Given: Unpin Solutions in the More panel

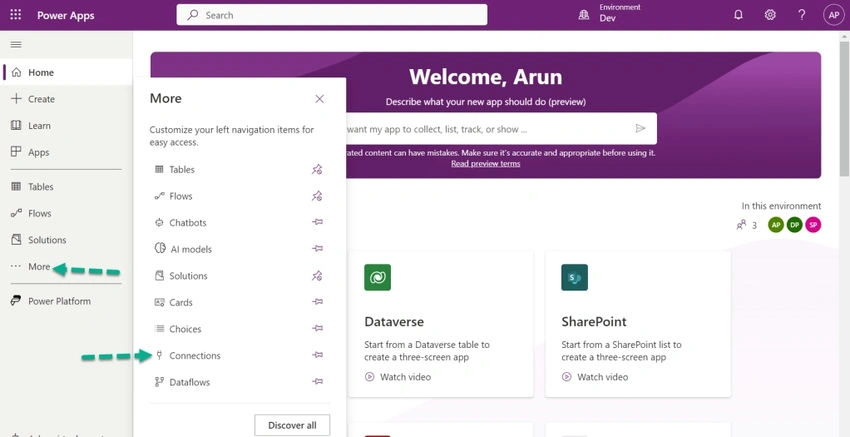Looking at the screenshot, I should pyautogui.click(x=317, y=275).
